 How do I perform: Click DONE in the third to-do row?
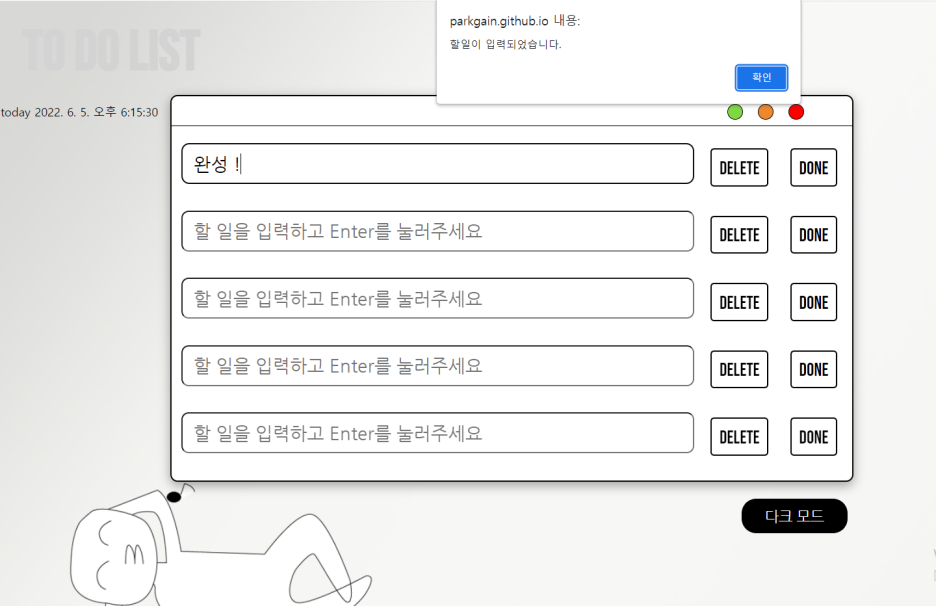[x=814, y=302]
